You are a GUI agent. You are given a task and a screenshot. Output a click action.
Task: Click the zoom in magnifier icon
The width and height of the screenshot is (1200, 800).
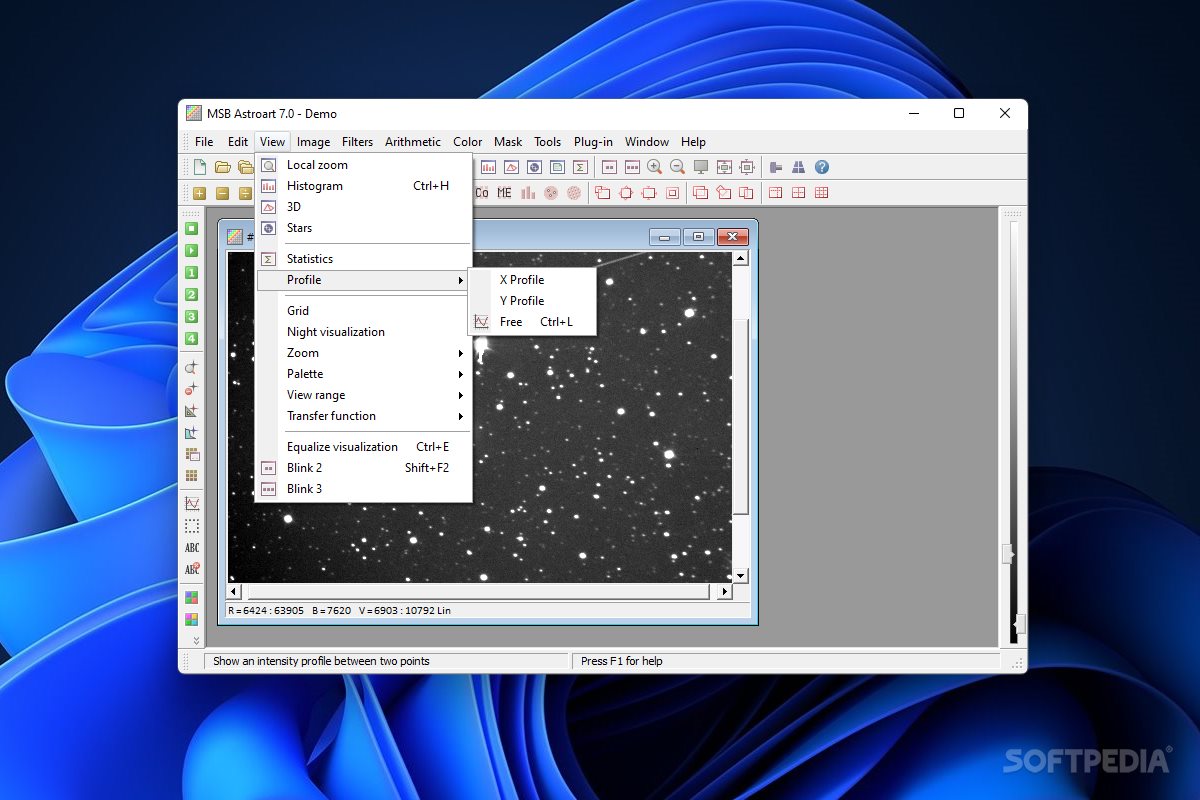pos(655,167)
